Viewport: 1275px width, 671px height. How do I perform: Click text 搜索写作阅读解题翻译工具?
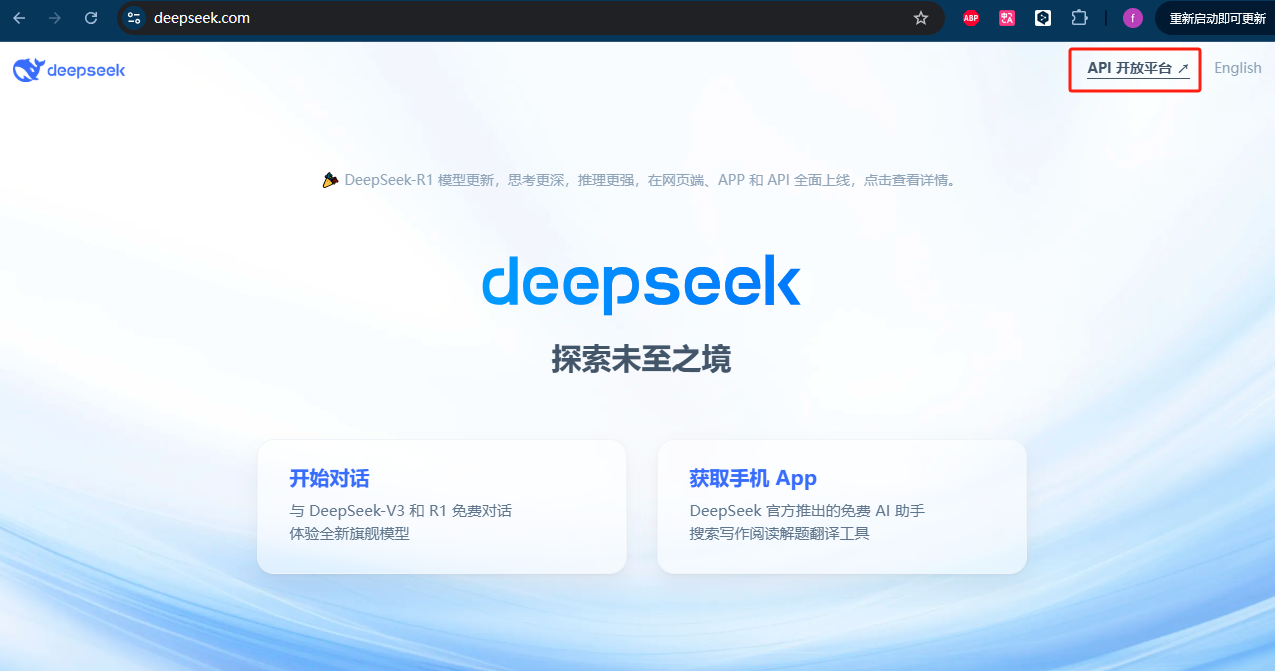(780, 534)
